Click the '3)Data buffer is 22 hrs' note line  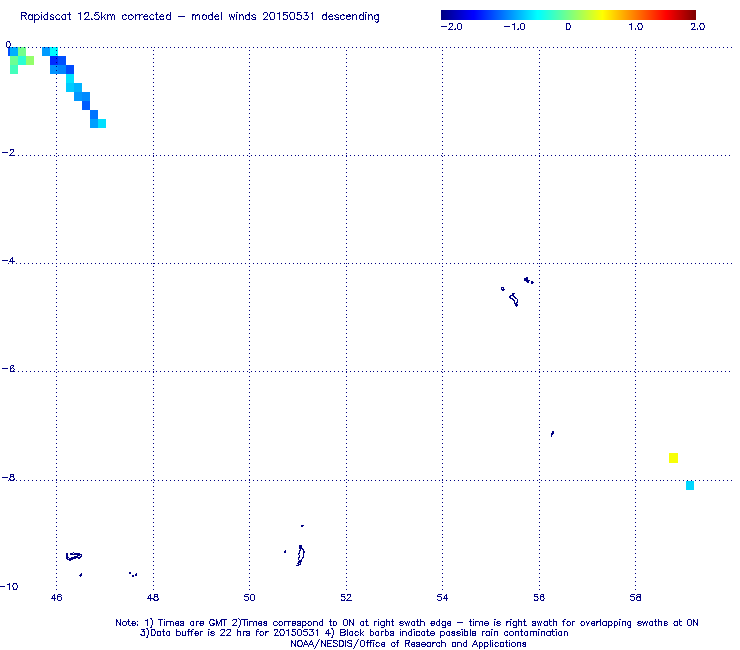tap(354, 633)
